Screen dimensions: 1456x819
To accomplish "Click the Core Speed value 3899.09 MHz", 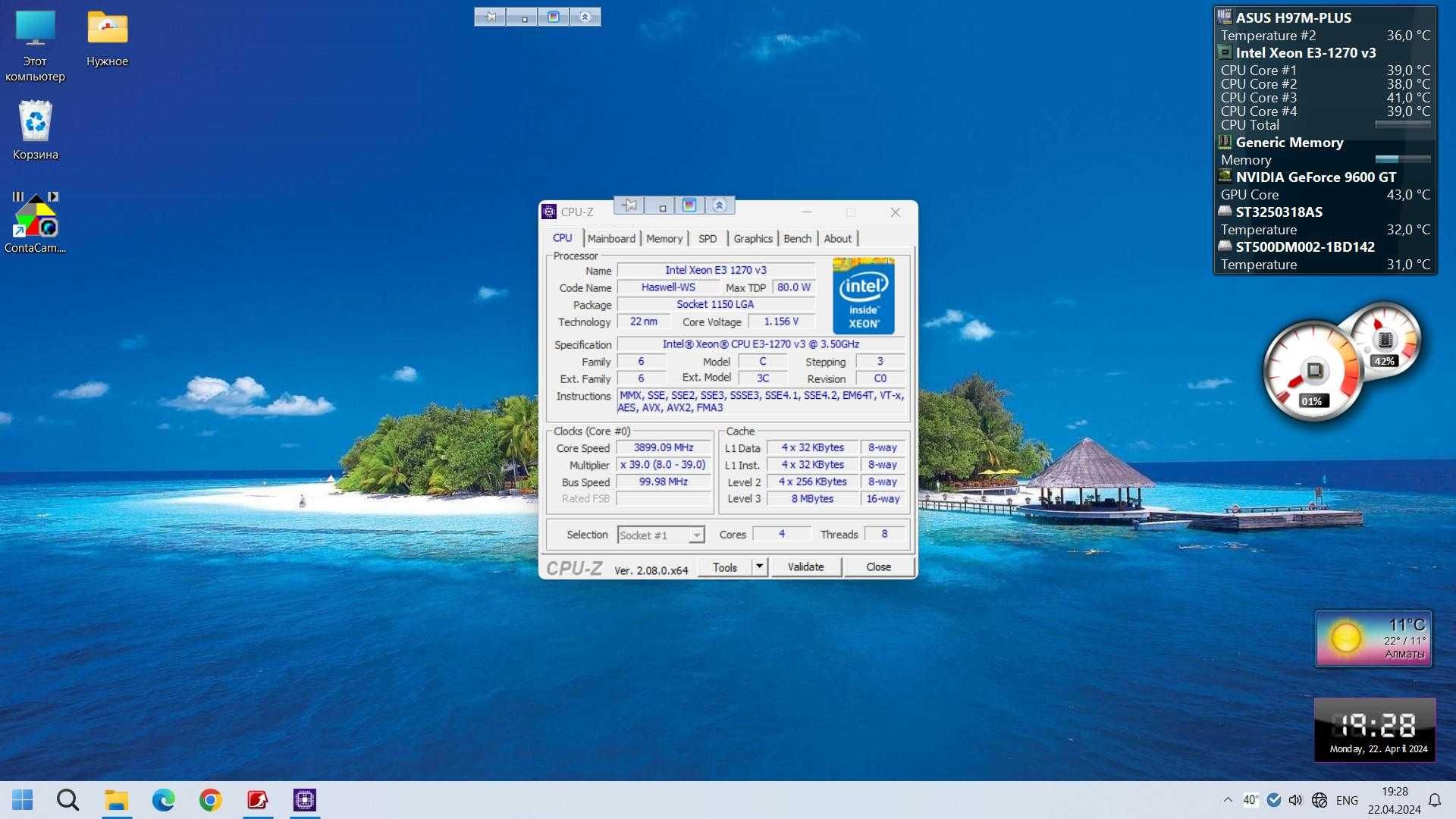I will pos(664,447).
